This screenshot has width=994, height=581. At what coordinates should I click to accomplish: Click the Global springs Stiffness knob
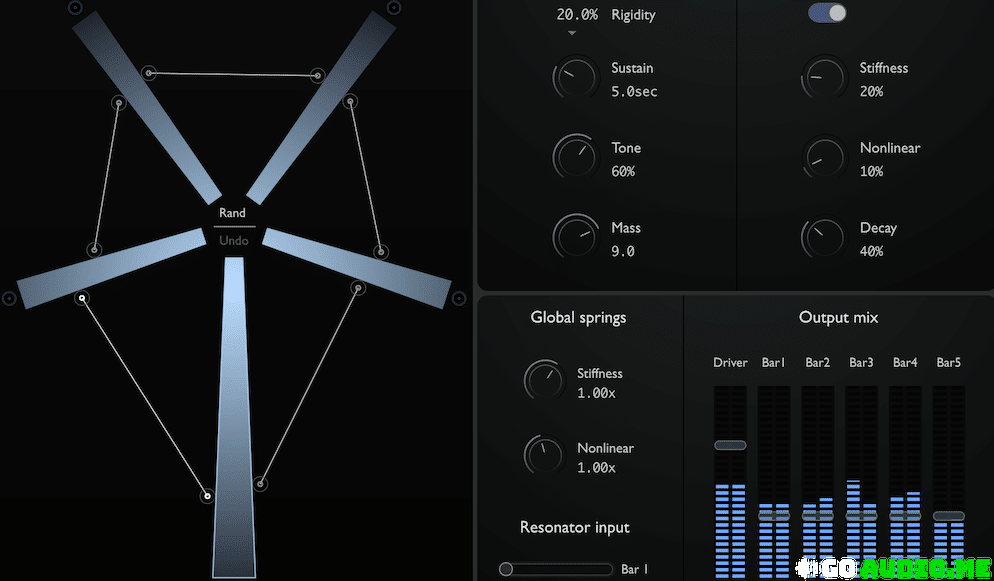pyautogui.click(x=545, y=381)
